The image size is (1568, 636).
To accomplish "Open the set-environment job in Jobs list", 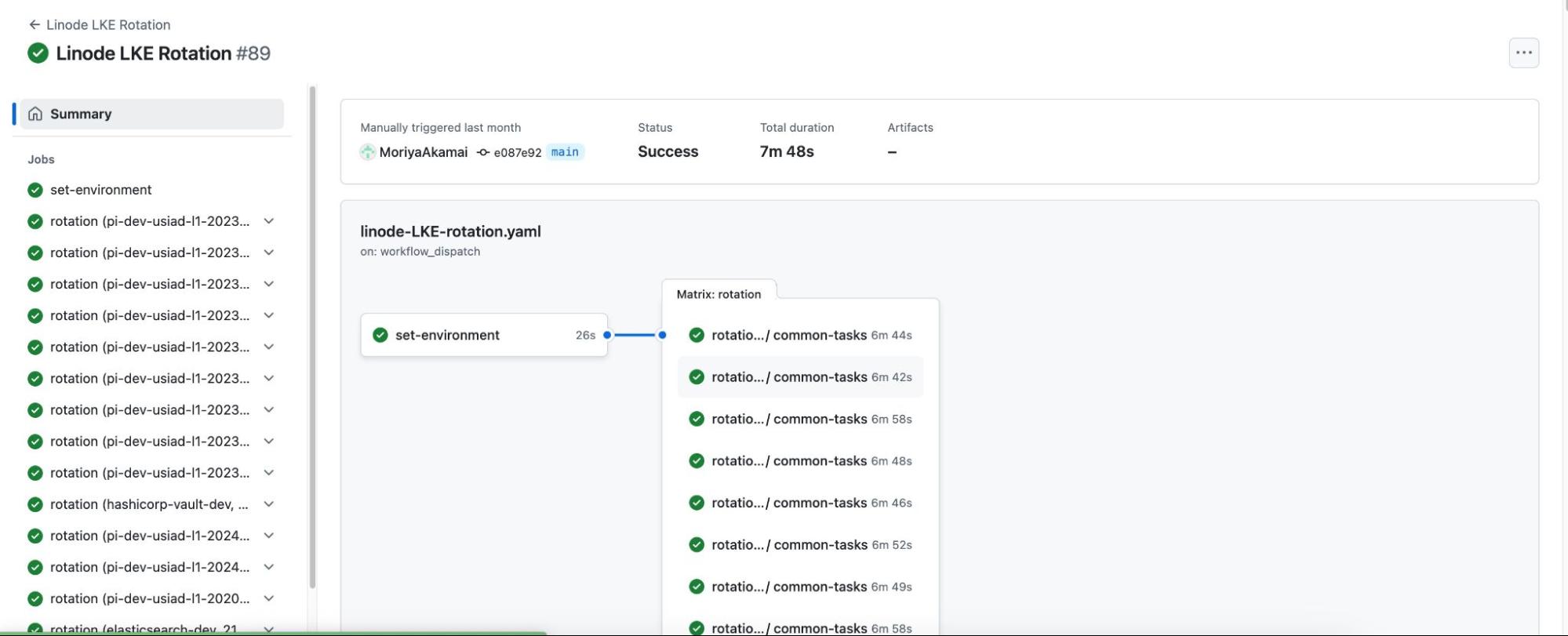I will click(x=100, y=190).
